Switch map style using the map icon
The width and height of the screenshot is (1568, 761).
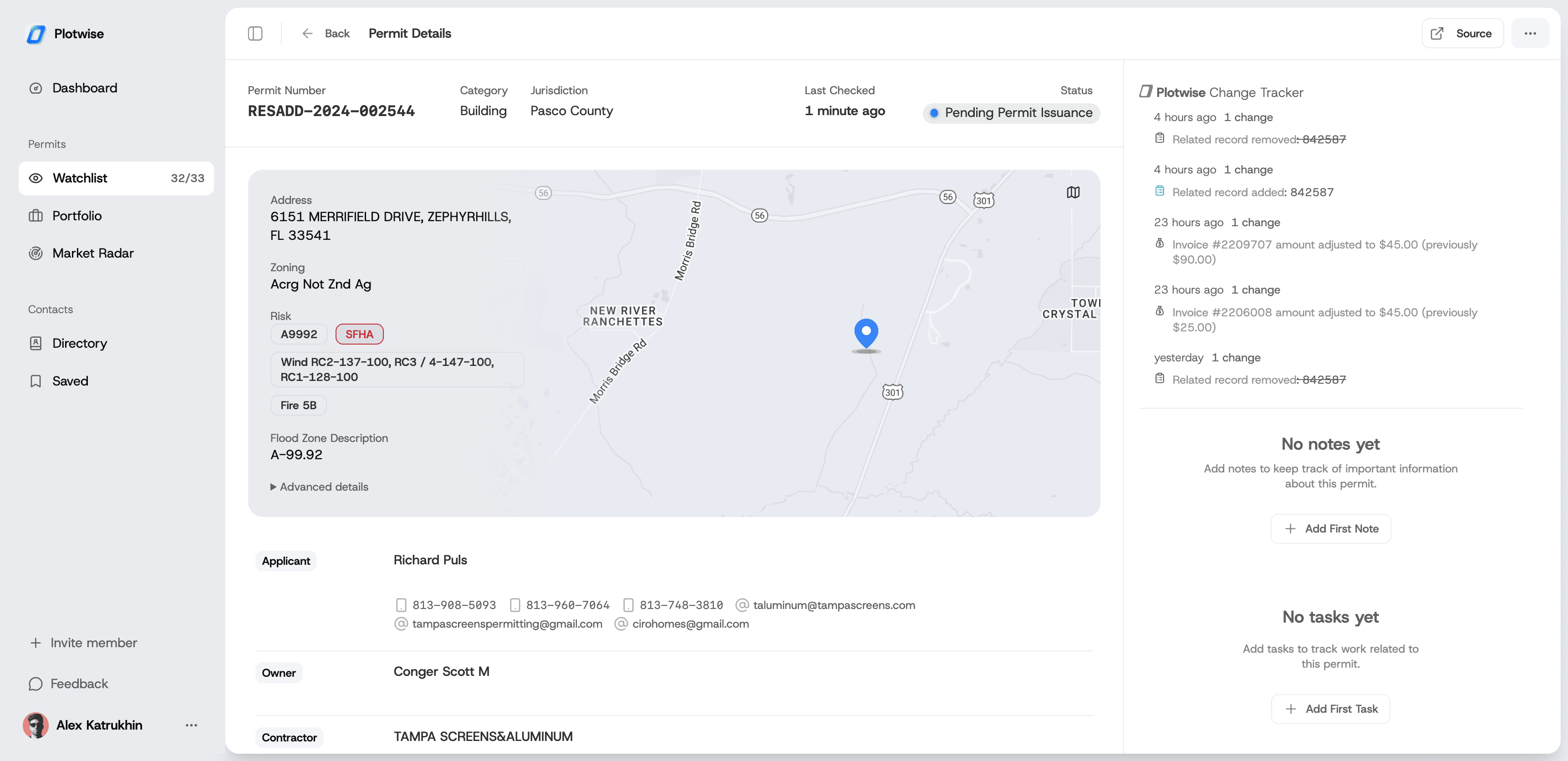(1073, 192)
